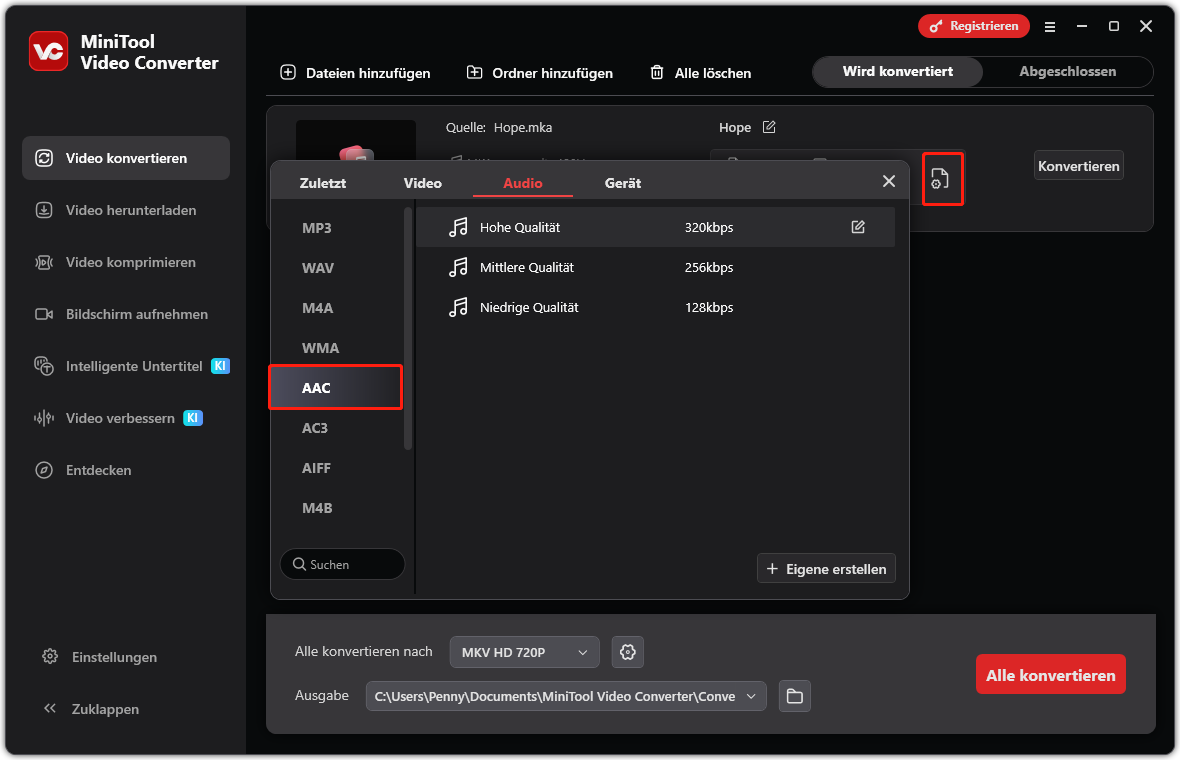This screenshot has width=1180, height=760.
Task: Choose M4A format in list
Action: click(x=336, y=308)
